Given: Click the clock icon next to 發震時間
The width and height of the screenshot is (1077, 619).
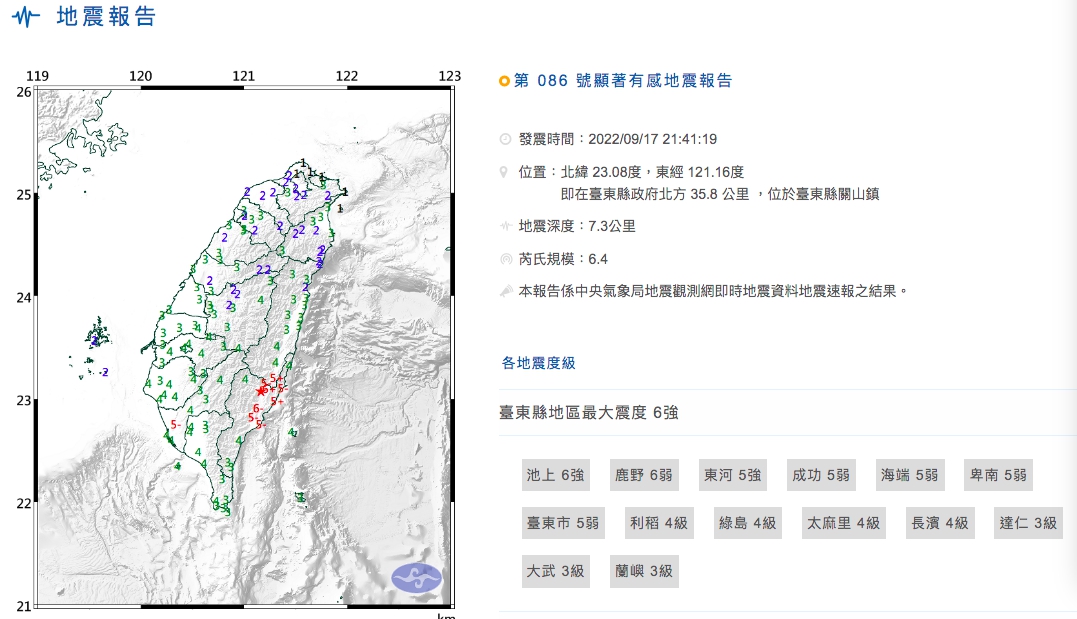Looking at the screenshot, I should click(x=505, y=139).
